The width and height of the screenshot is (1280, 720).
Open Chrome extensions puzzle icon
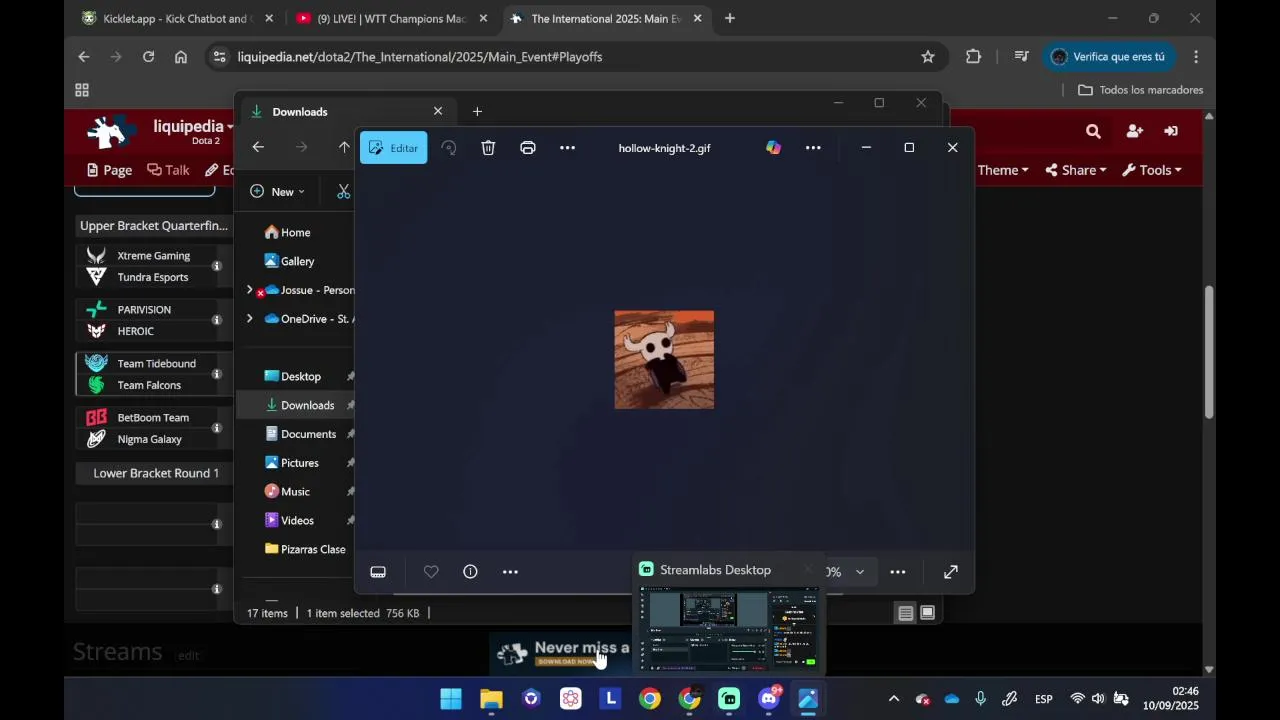[973, 57]
